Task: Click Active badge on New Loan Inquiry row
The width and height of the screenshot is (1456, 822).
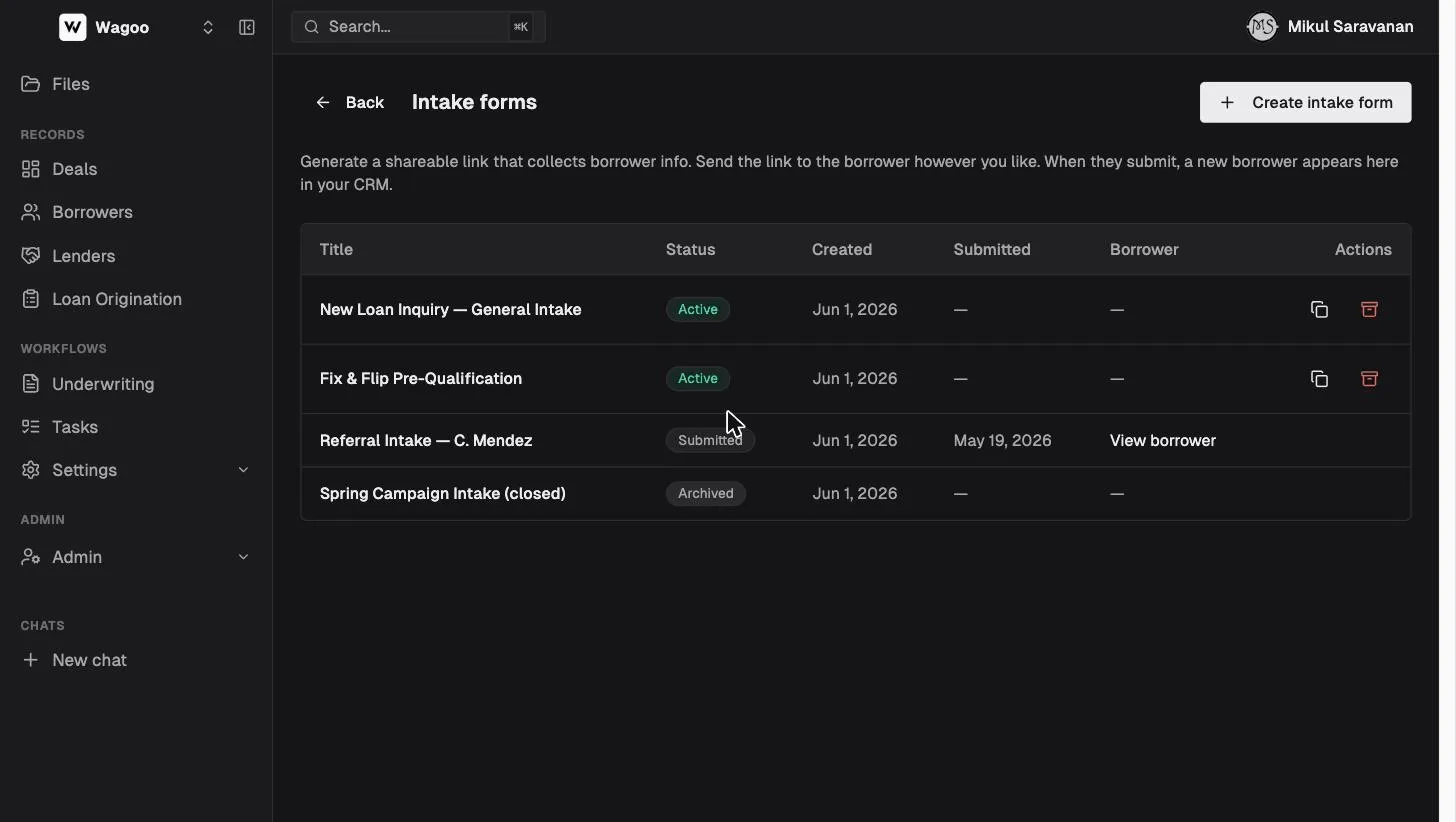Action: [x=698, y=309]
